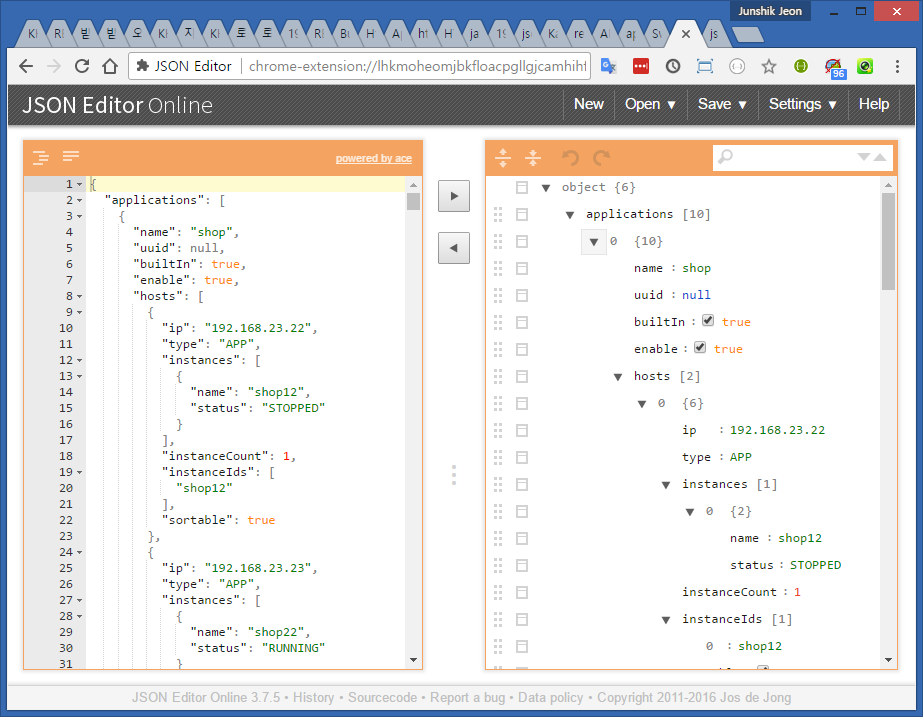The image size is (923, 717).
Task: Tick the selection box beside the uuid row
Action: click(521, 295)
